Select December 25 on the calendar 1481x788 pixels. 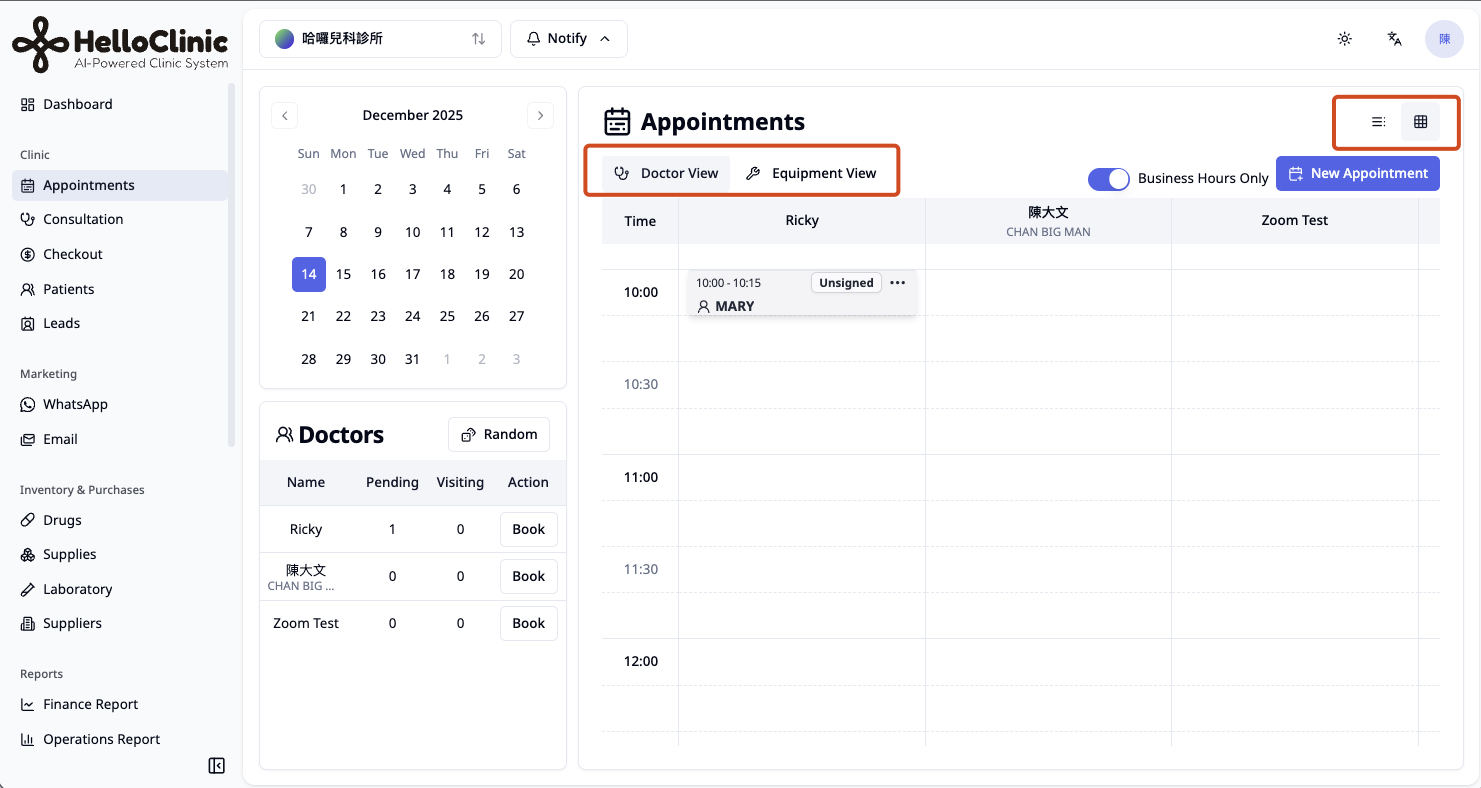coord(447,316)
